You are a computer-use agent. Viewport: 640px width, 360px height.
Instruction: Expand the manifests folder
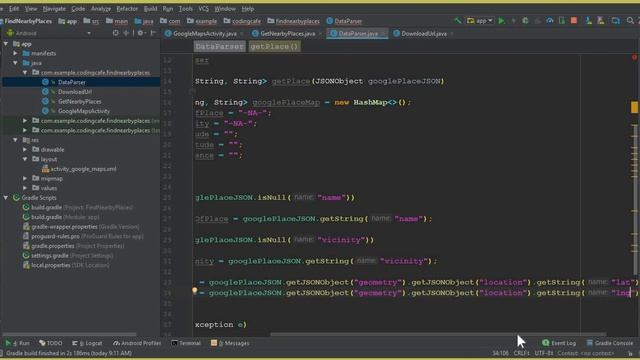15,53
